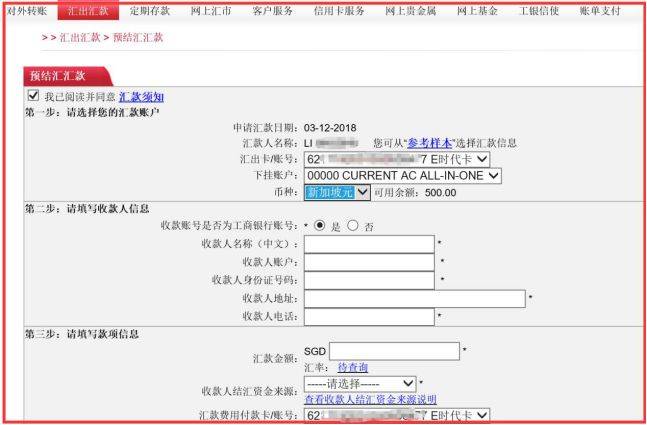Select the 汇出汇款 tab

[x=87, y=11]
